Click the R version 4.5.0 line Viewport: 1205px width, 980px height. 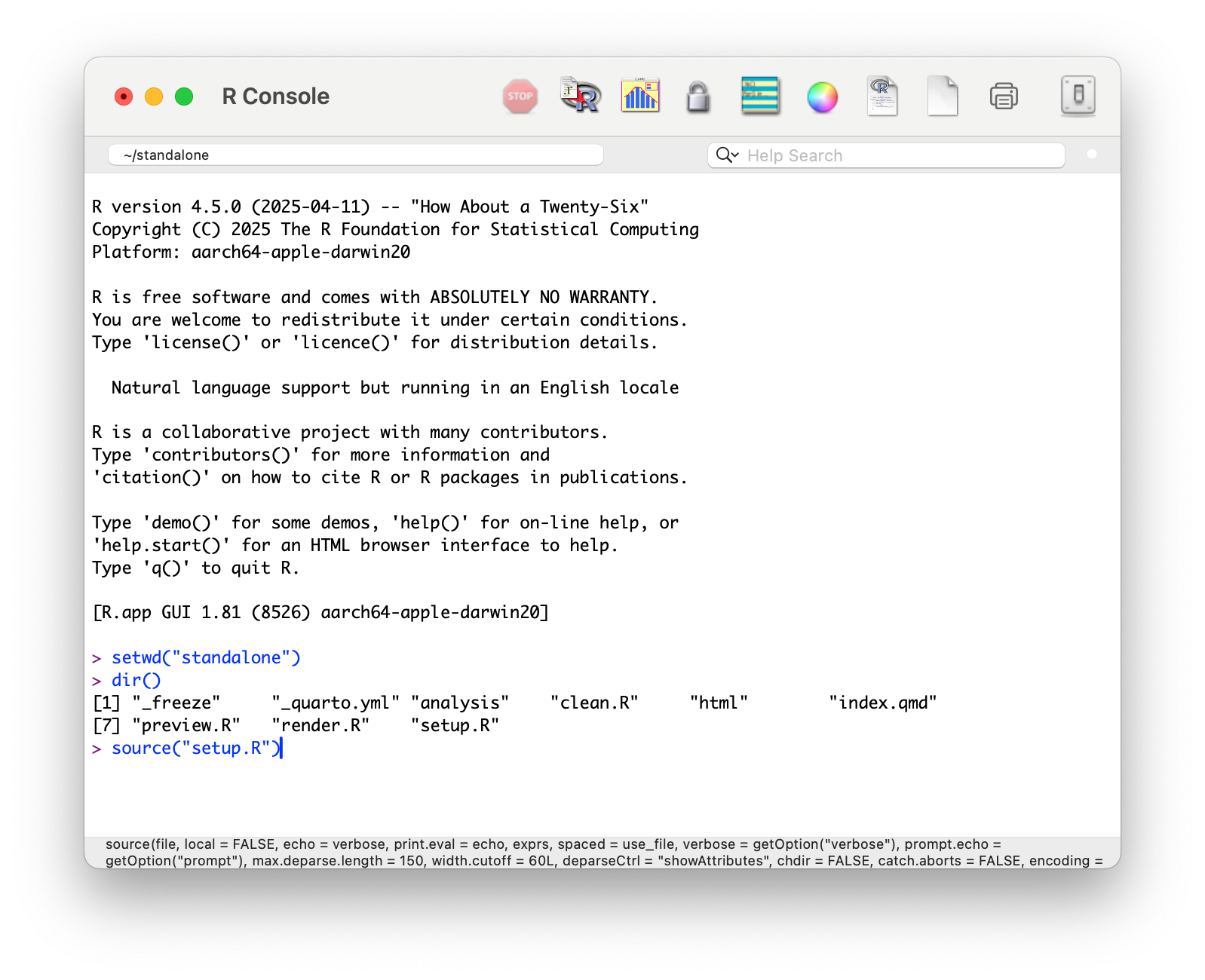370,207
